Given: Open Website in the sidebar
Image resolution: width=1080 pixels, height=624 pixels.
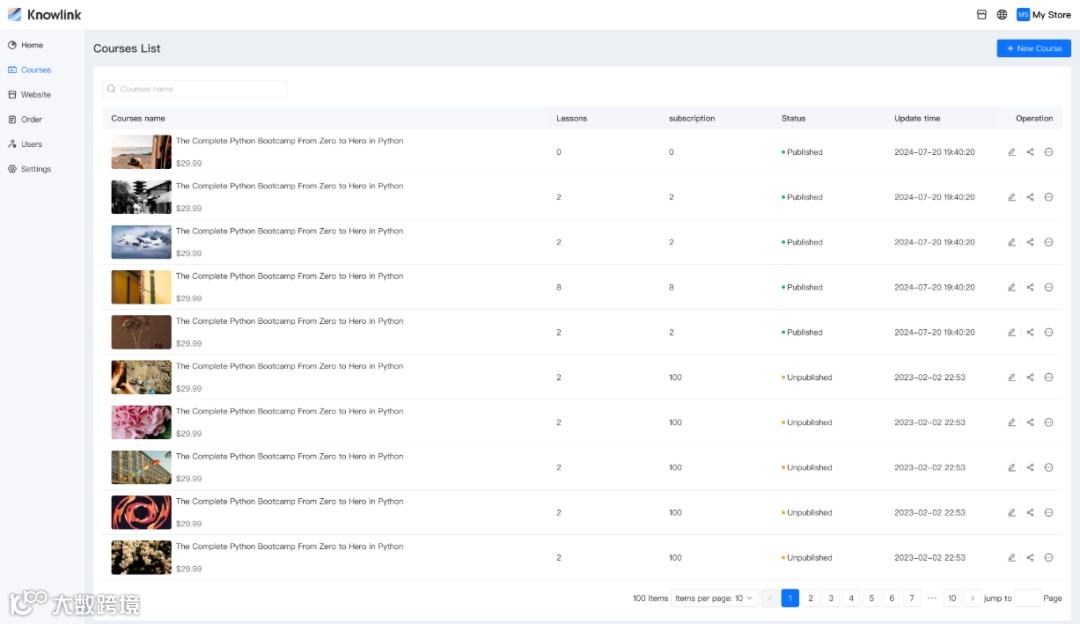Looking at the screenshot, I should (x=35, y=95).
